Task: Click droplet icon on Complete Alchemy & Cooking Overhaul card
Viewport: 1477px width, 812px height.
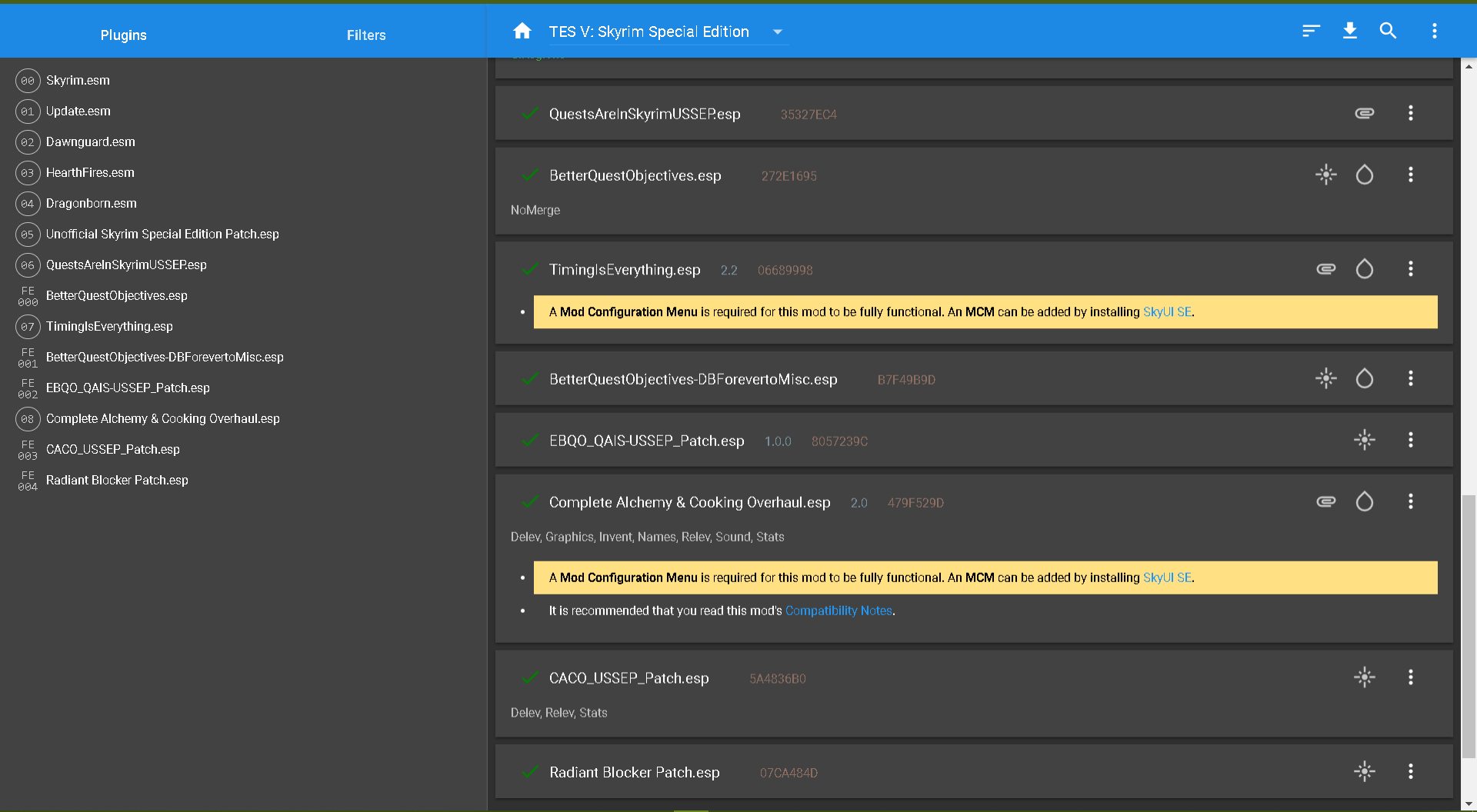Action: click(x=1365, y=501)
